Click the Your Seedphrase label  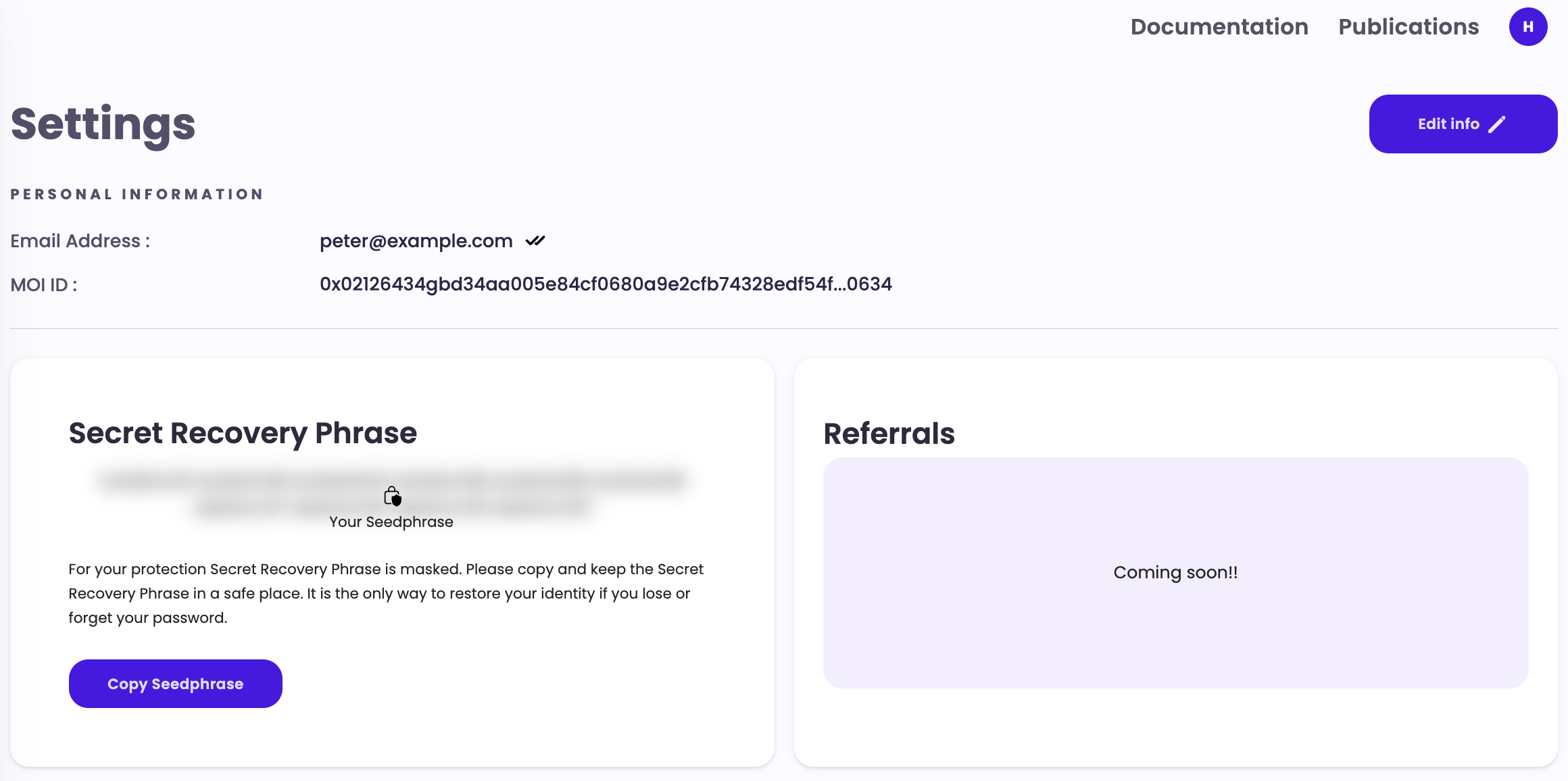click(x=391, y=522)
